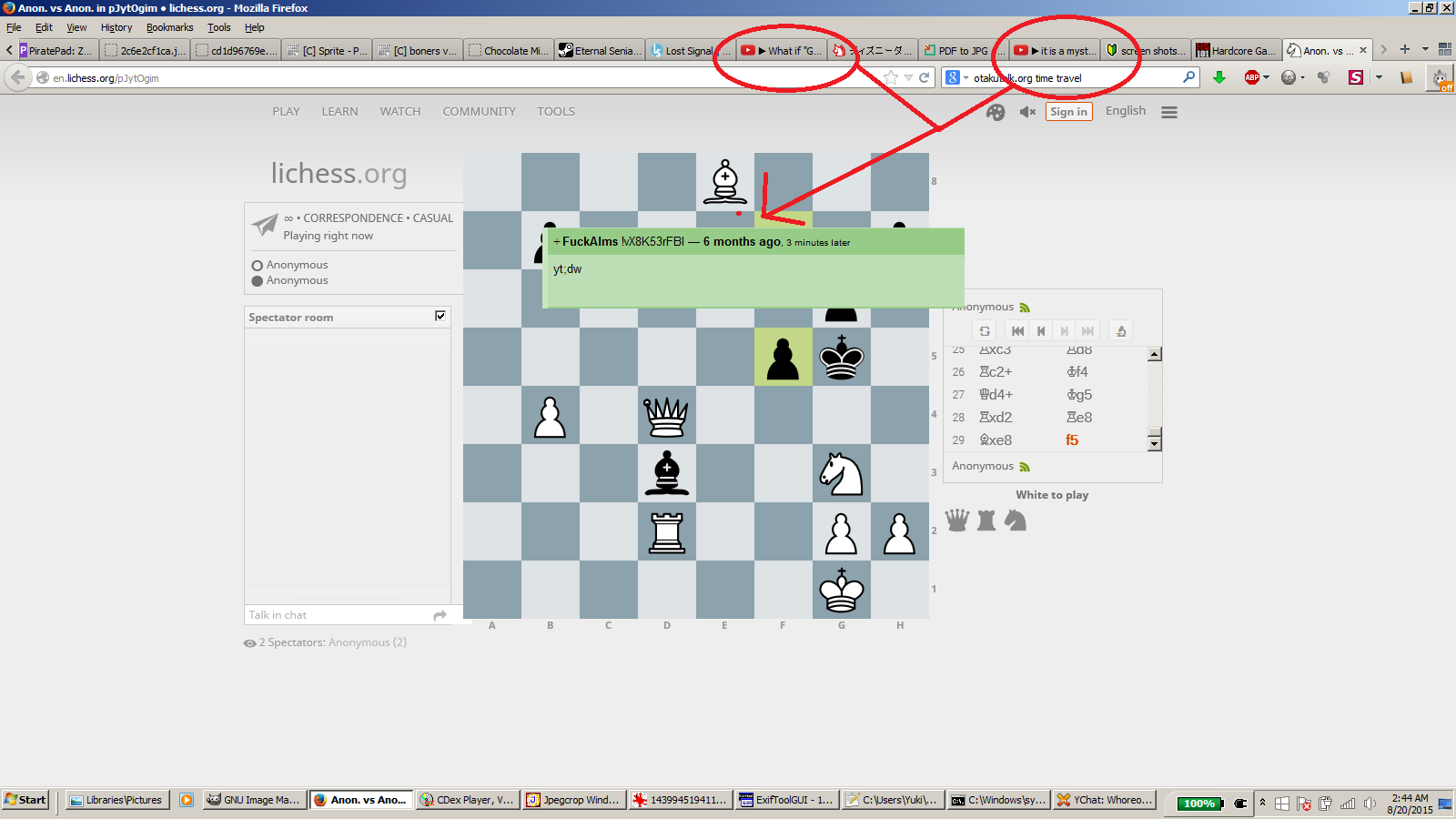
Task: Click the green download arrow icon
Action: (1219, 77)
